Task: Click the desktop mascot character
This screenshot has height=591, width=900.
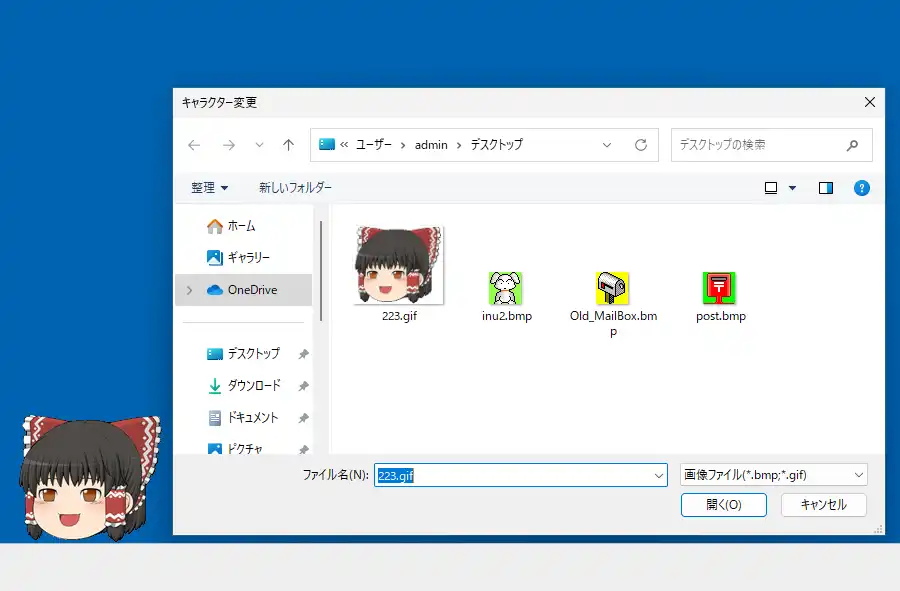Action: (x=90, y=478)
